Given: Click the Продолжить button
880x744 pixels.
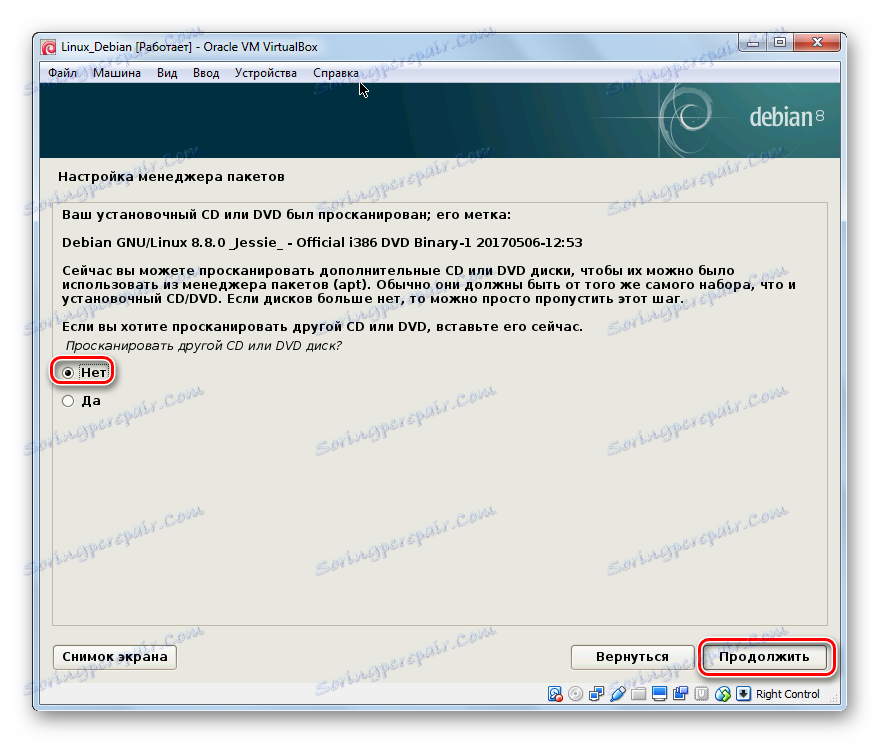Looking at the screenshot, I should click(x=764, y=656).
